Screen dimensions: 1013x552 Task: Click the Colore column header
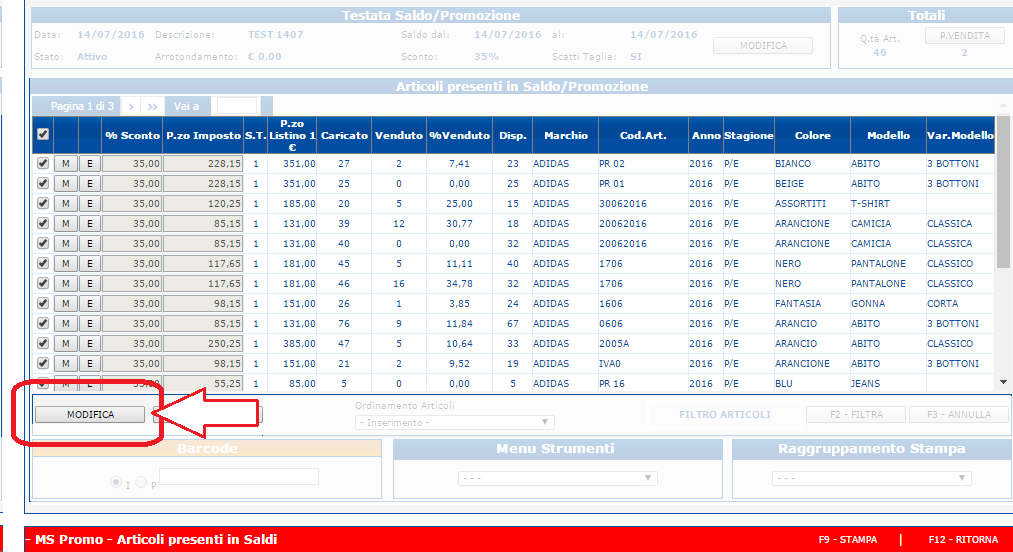(812, 135)
